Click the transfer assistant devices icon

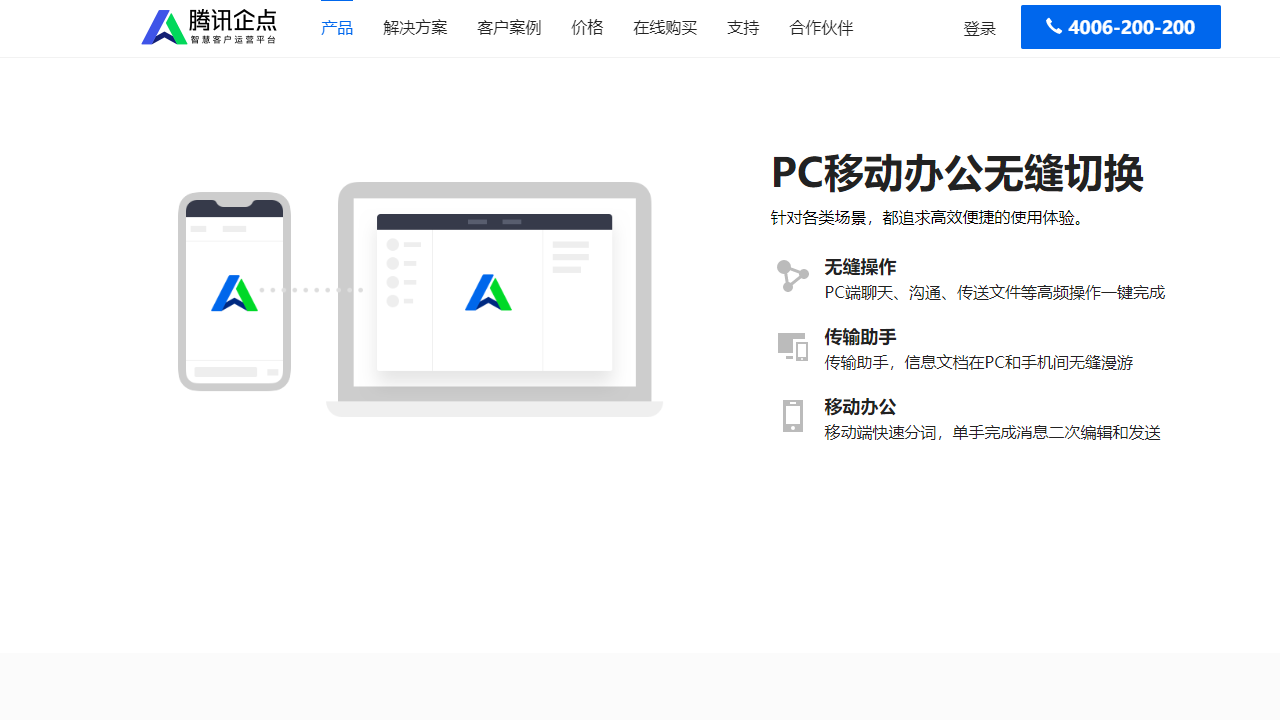point(792,346)
